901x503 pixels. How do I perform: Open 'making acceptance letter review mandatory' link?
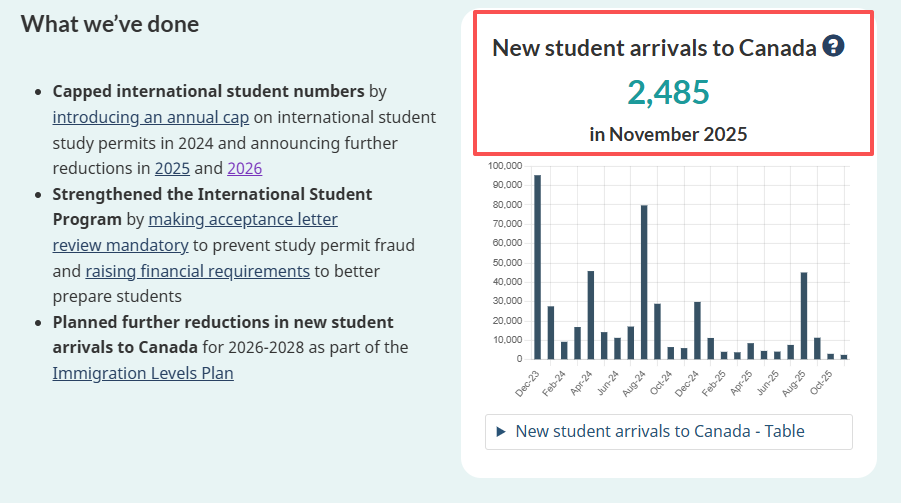(x=243, y=219)
